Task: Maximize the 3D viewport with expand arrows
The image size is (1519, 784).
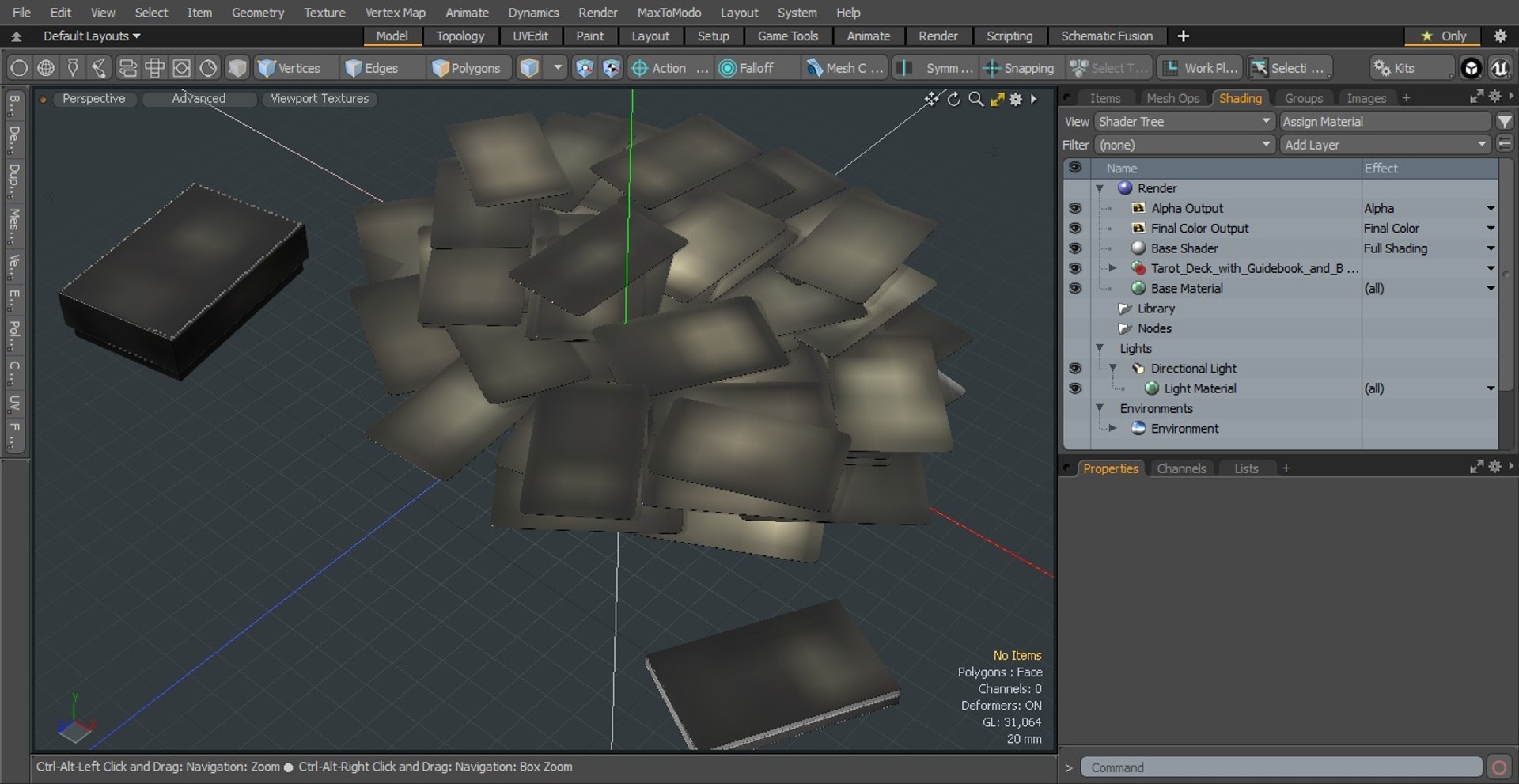Action: pyautogui.click(x=997, y=99)
